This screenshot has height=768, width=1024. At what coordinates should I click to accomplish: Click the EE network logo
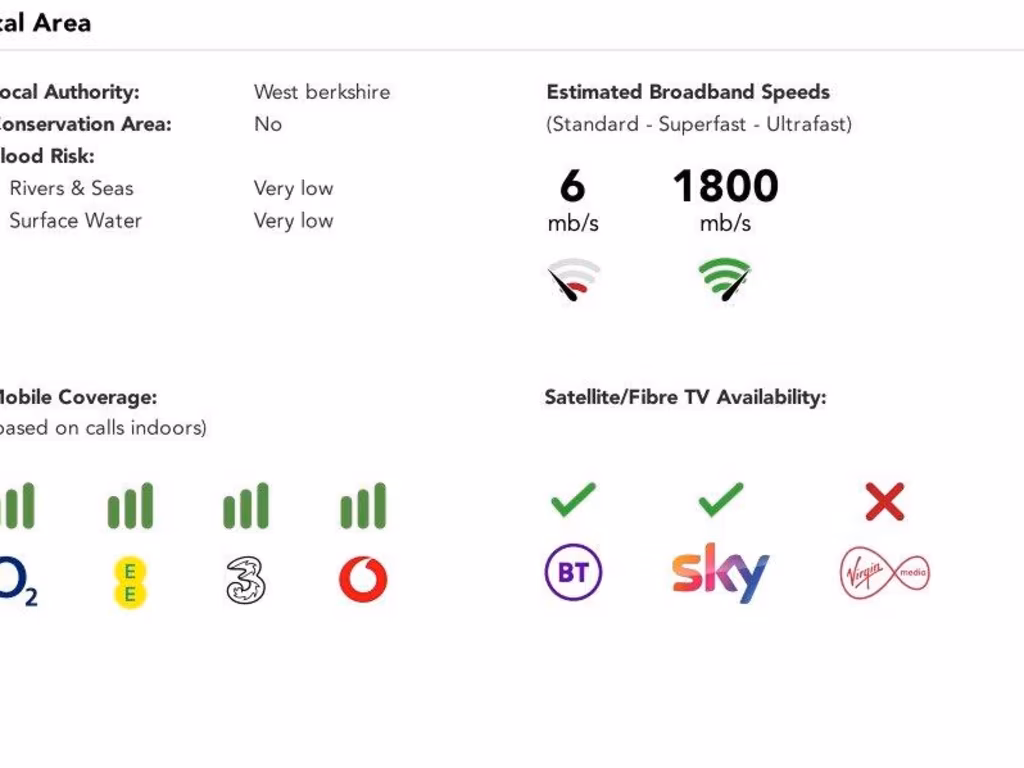(130, 583)
